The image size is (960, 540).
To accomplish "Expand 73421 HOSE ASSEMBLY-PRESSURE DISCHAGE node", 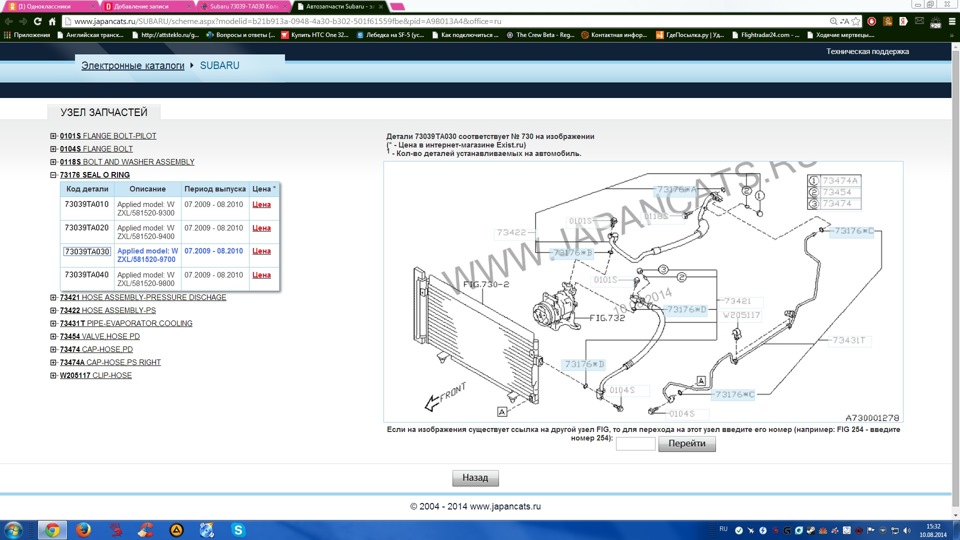I will (x=53, y=297).
